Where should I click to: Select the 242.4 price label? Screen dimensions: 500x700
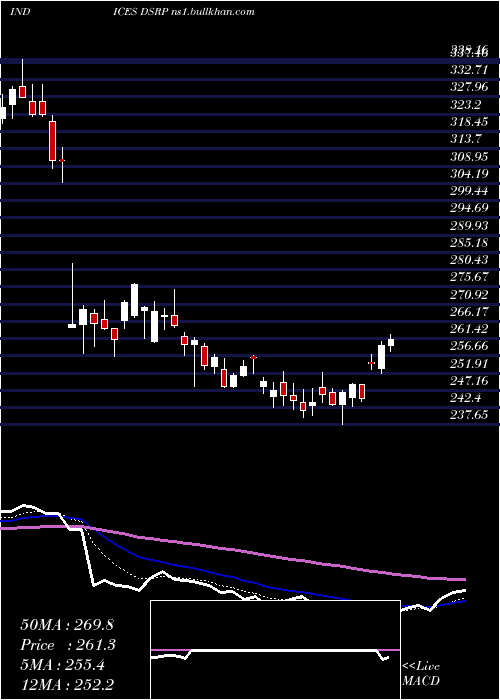(x=467, y=398)
